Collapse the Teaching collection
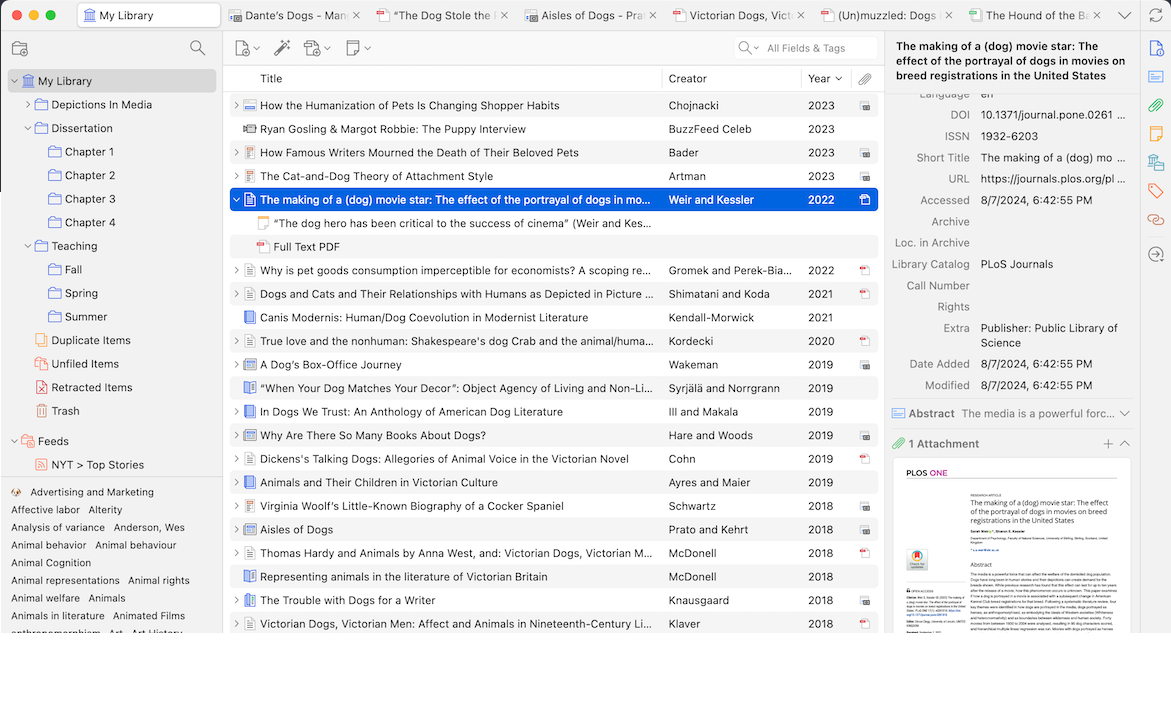Screen dimensions: 1171x706 [x=28, y=246]
